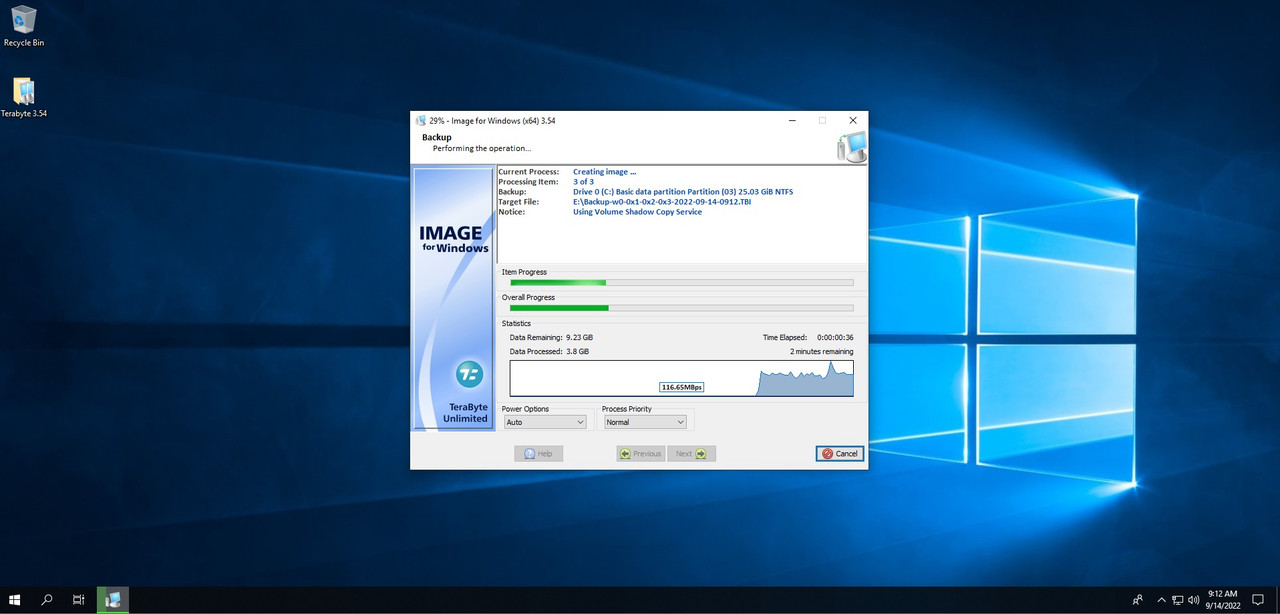
Task: Click the disabled Help button
Action: 539,453
